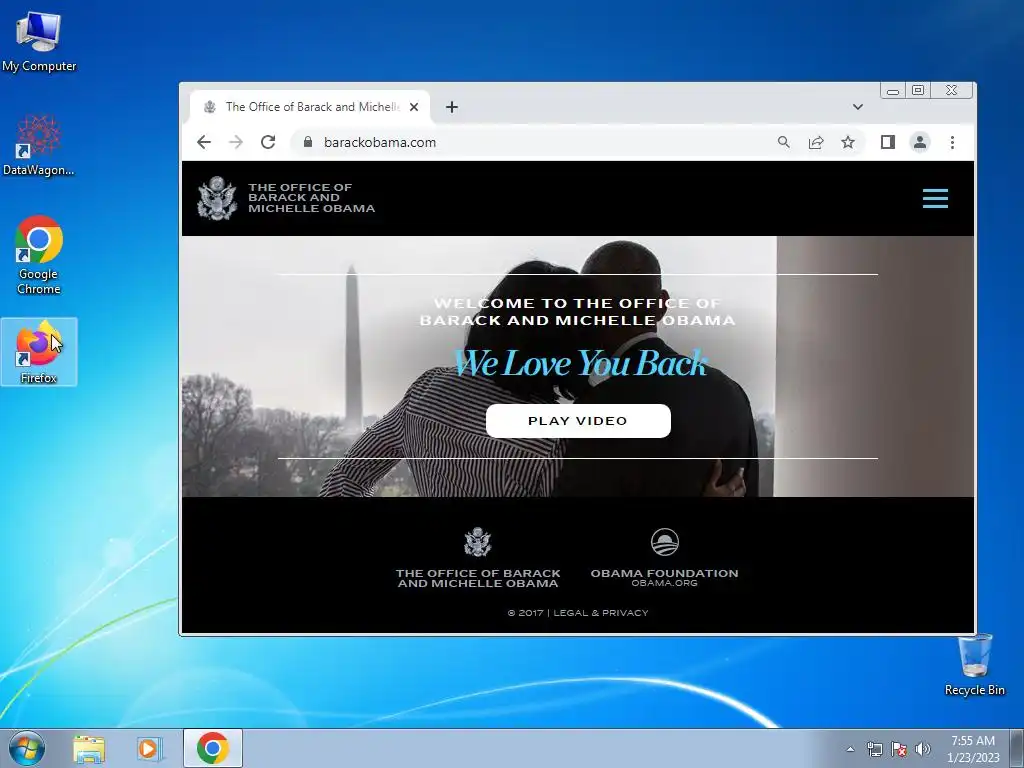Open Windows Media Player from taskbar
The height and width of the screenshot is (768, 1024).
click(150, 748)
